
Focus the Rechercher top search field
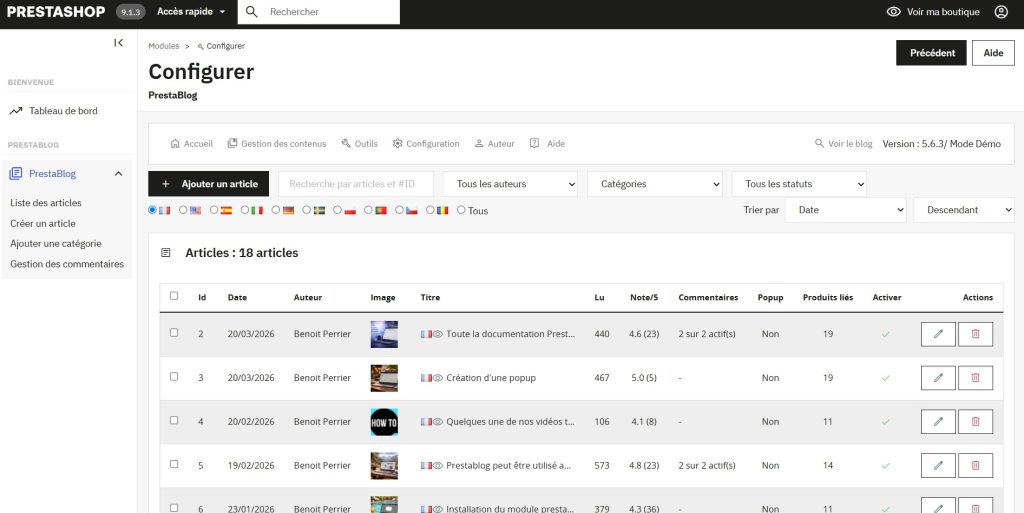(x=319, y=12)
